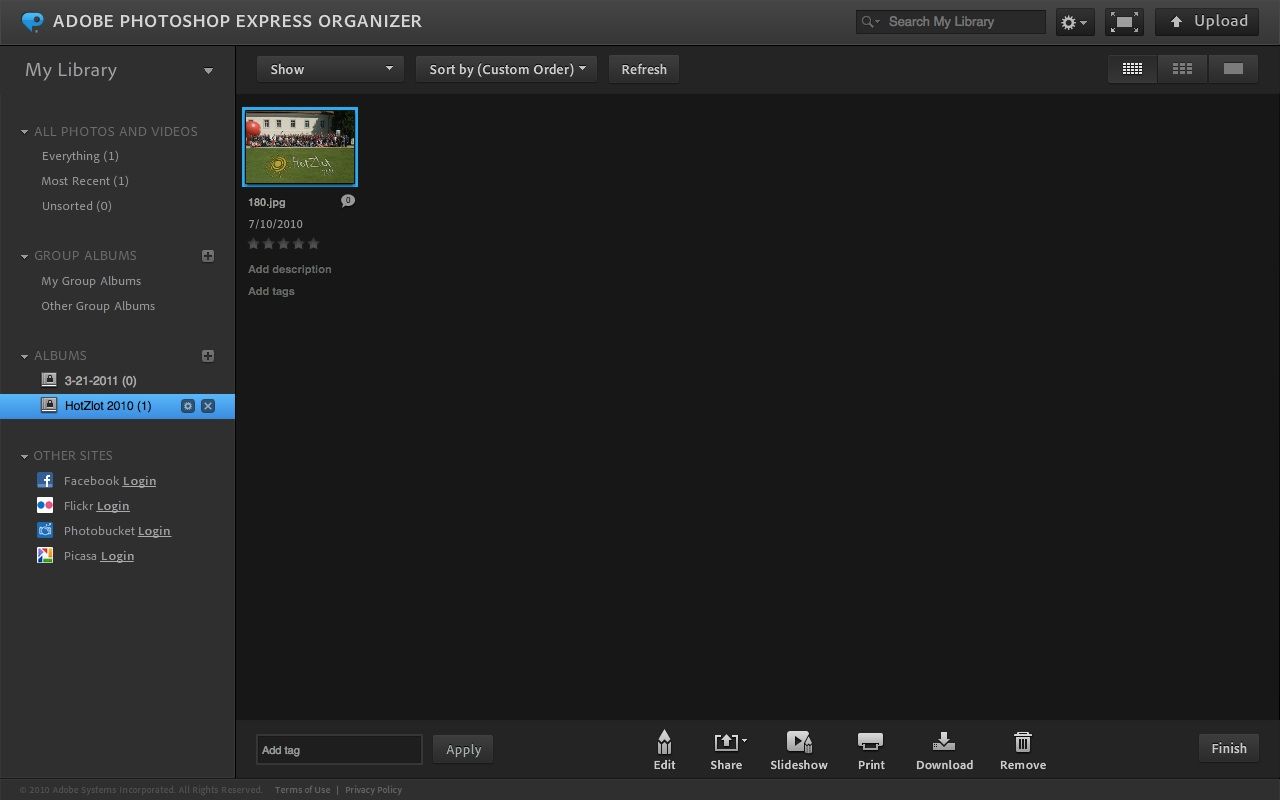The width and height of the screenshot is (1280, 800).
Task: Click the Photobucket icon
Action: (45, 530)
